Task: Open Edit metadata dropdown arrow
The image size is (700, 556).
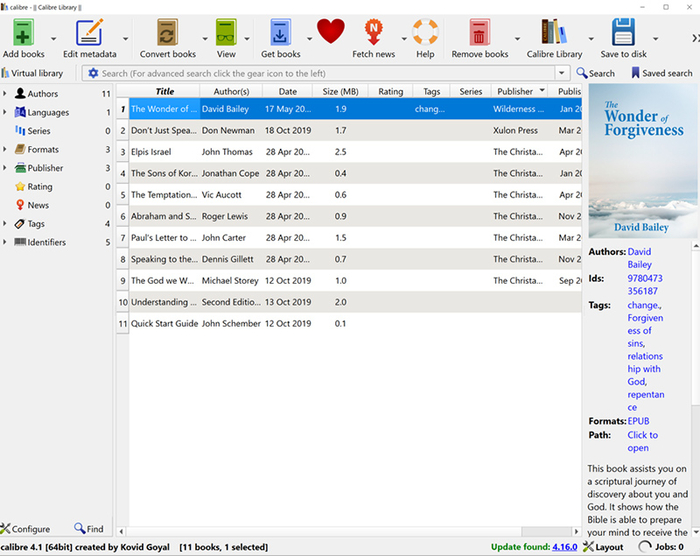Action: click(125, 39)
